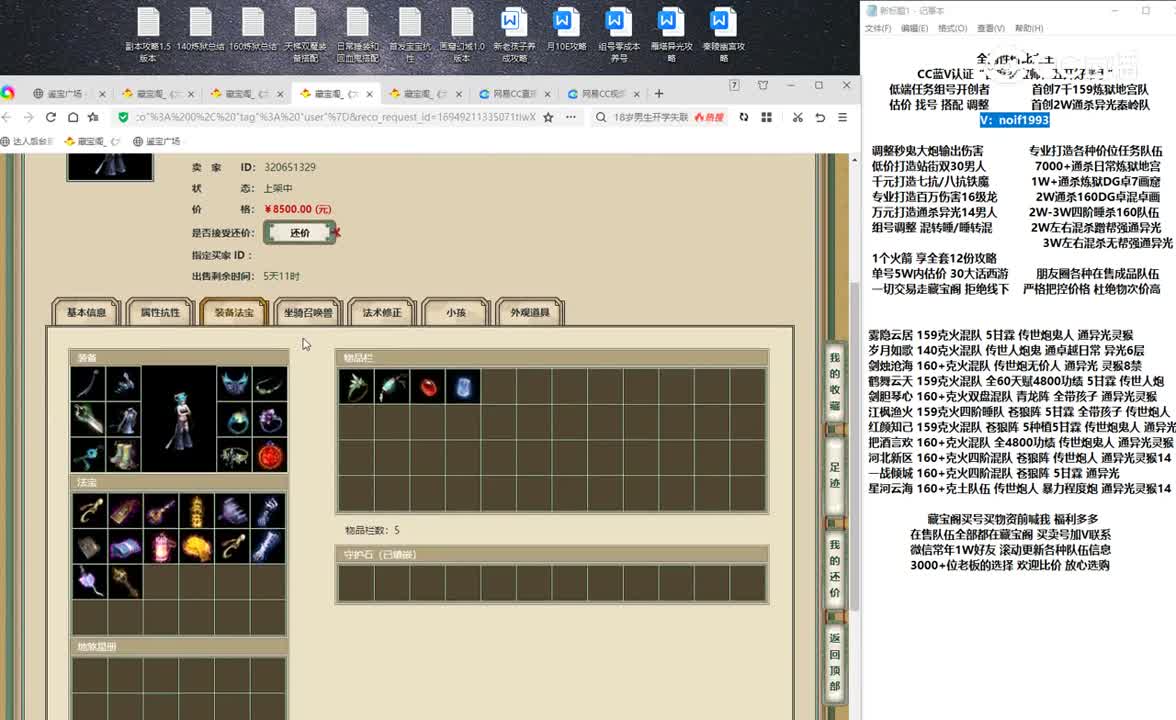Click the browser undo-close-tab arrow icon
Viewport: 1176px width, 720px height.
pyautogui.click(x=820, y=117)
